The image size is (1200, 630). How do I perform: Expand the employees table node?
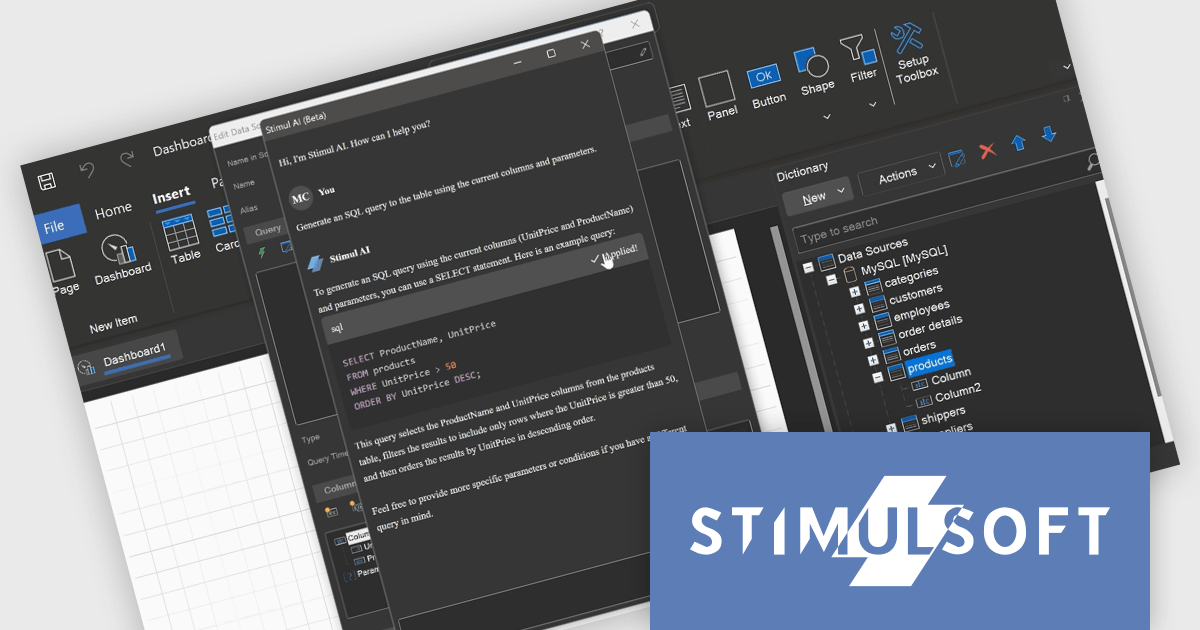(x=865, y=326)
